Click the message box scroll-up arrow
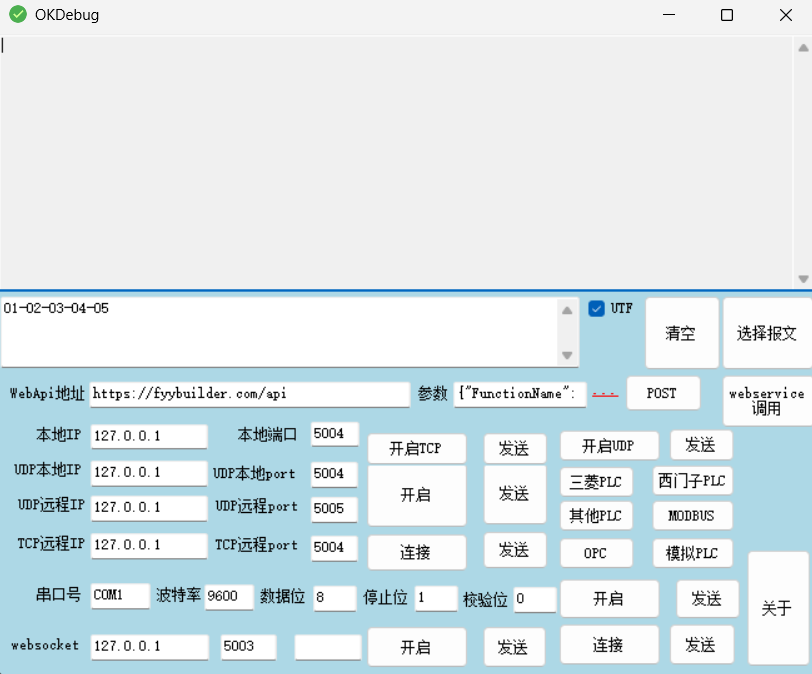The height and width of the screenshot is (674, 812). tap(568, 310)
